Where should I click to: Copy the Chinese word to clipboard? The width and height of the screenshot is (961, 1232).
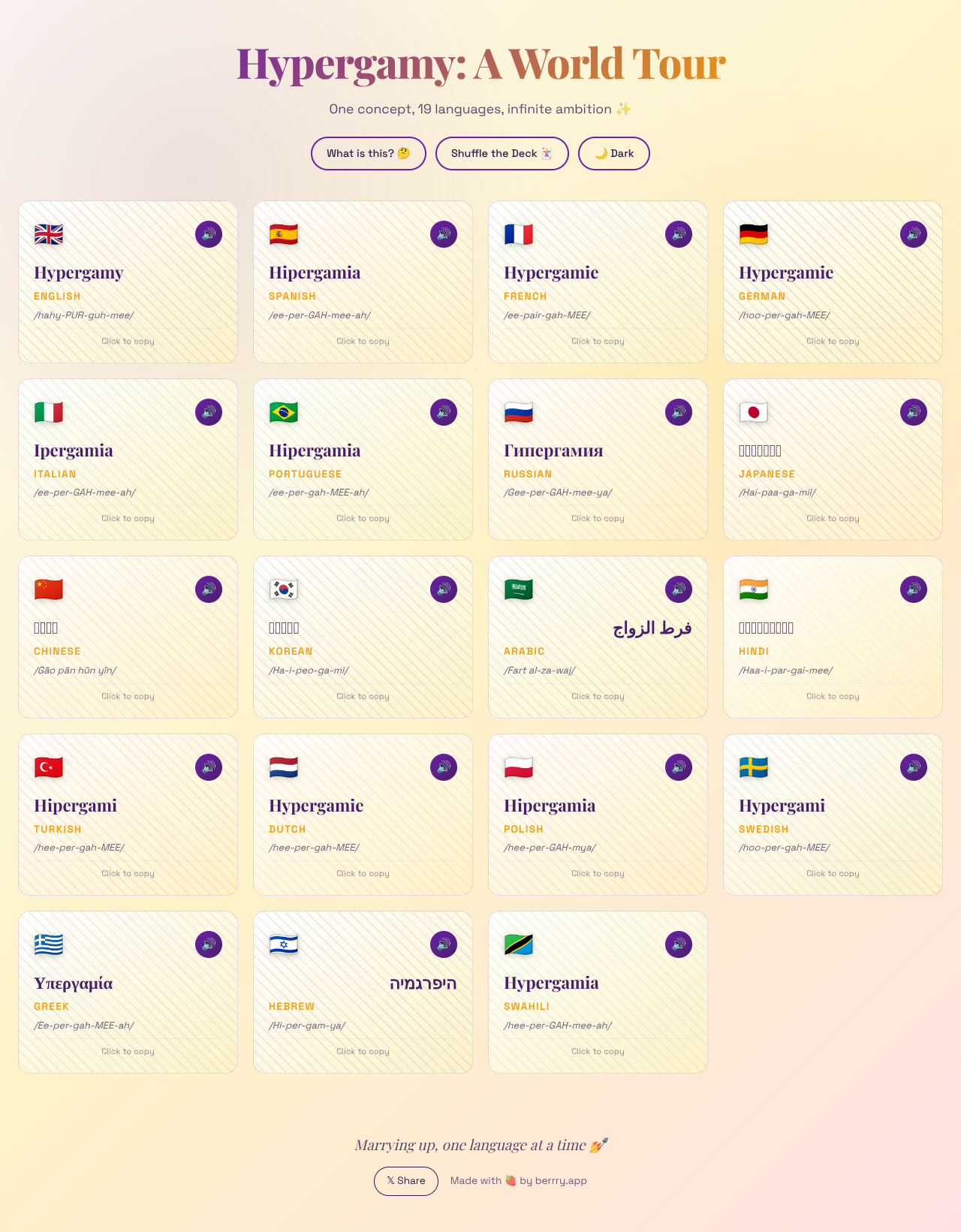coord(128,696)
